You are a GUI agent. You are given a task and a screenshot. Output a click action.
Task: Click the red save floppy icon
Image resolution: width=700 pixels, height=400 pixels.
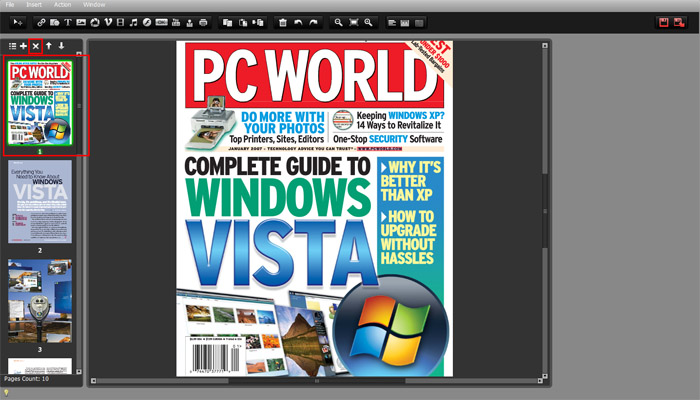click(x=664, y=22)
